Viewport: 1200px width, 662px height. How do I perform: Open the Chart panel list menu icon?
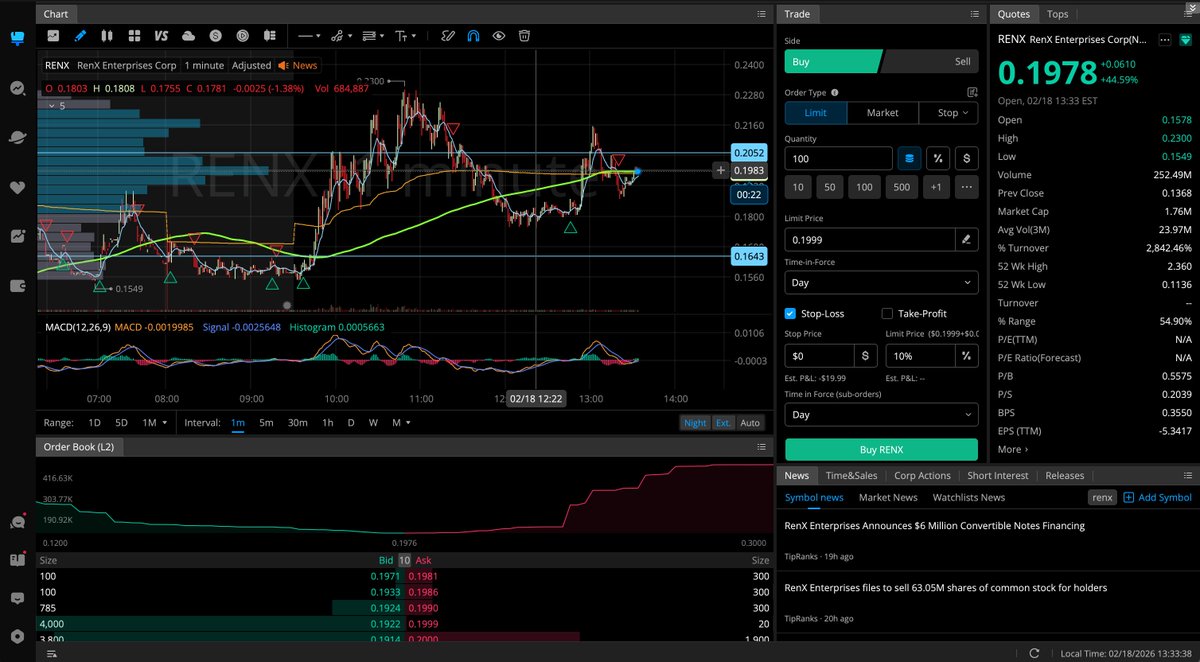(761, 14)
